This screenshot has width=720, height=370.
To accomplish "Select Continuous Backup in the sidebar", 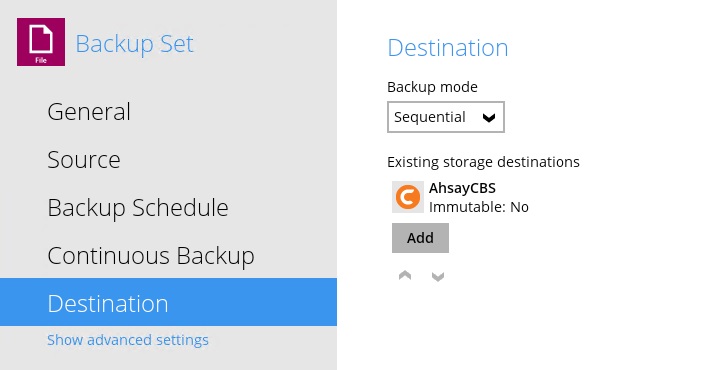I will 151,256.
